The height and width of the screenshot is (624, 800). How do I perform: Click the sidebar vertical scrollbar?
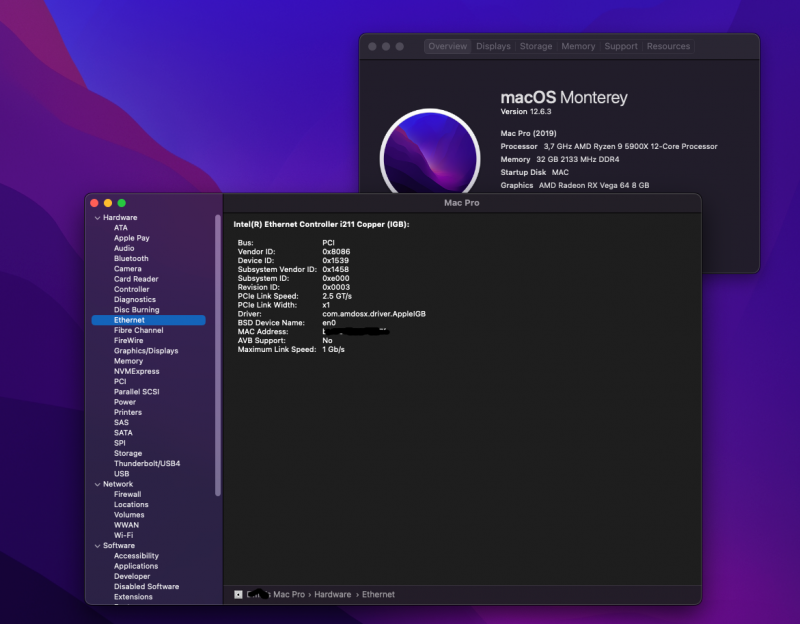[x=218, y=350]
